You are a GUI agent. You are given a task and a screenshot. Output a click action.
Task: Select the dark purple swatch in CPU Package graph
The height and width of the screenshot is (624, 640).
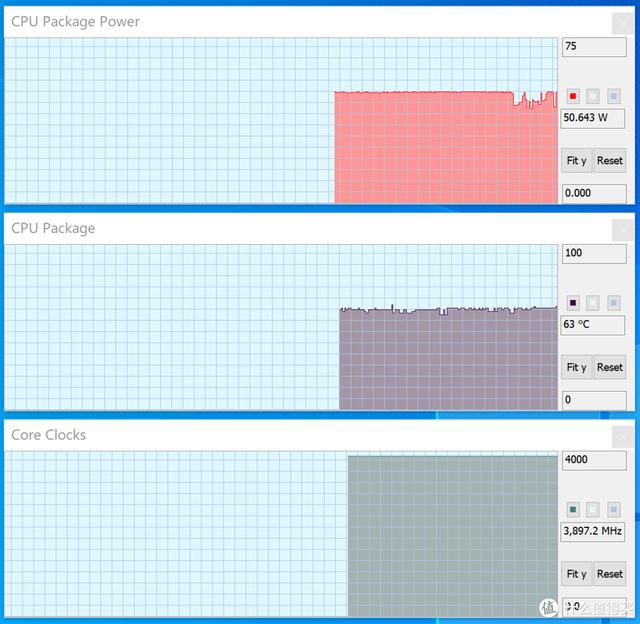(573, 303)
